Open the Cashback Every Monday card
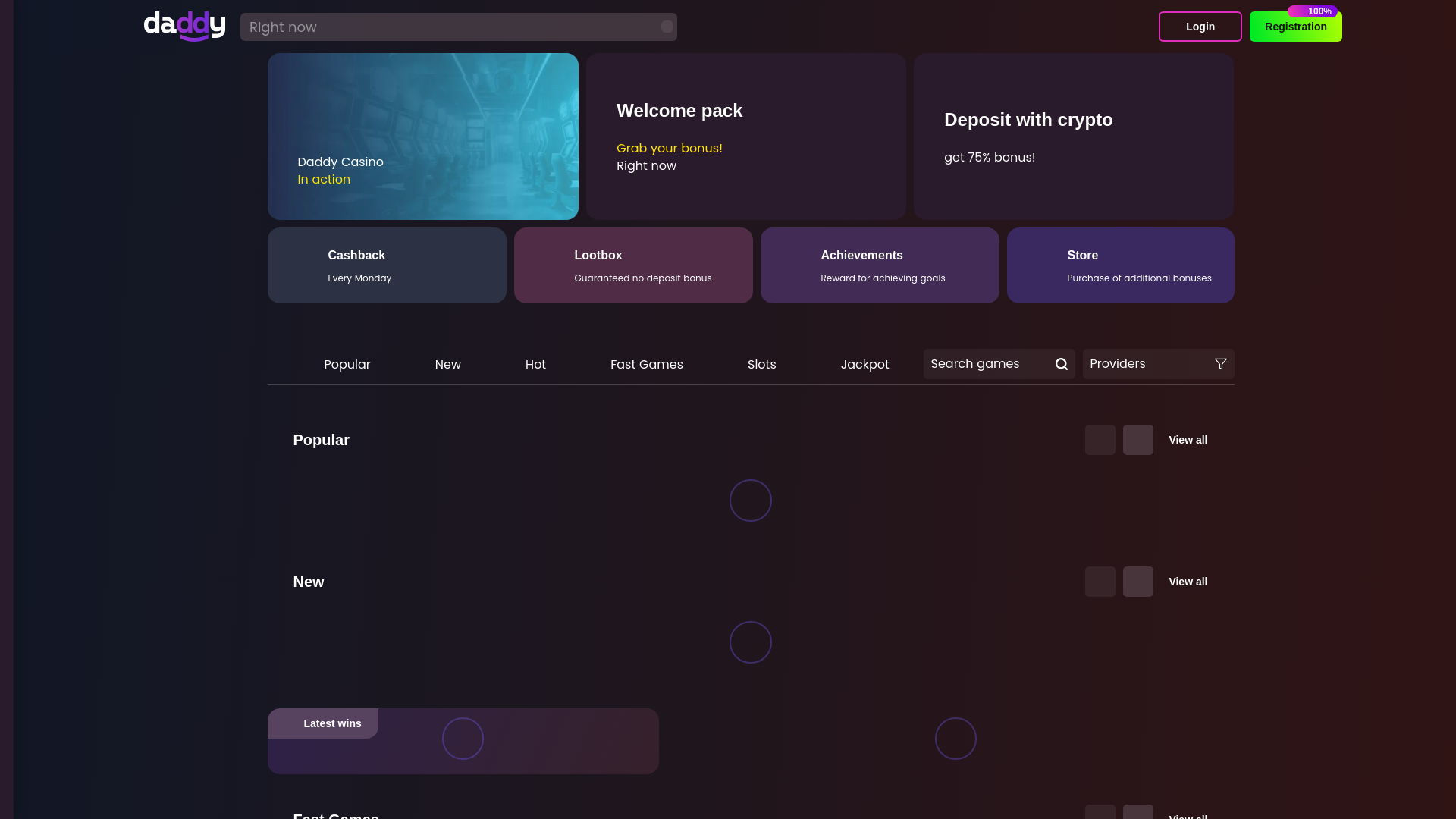 point(387,265)
